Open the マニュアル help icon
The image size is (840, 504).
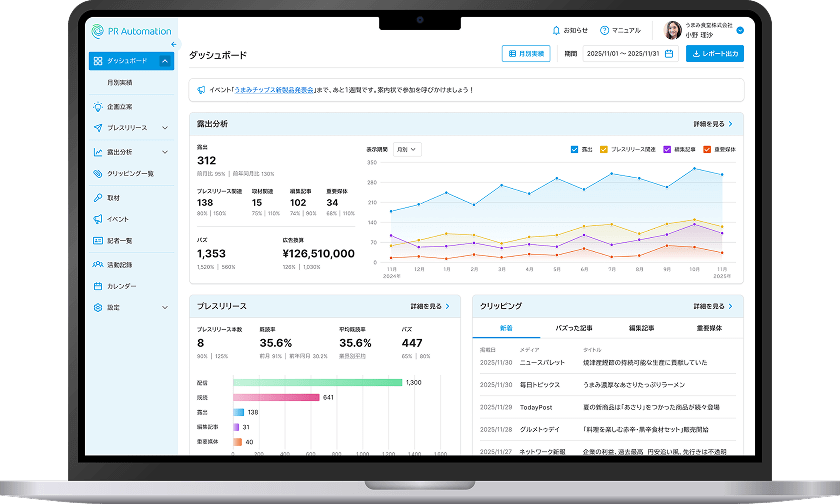(x=603, y=30)
